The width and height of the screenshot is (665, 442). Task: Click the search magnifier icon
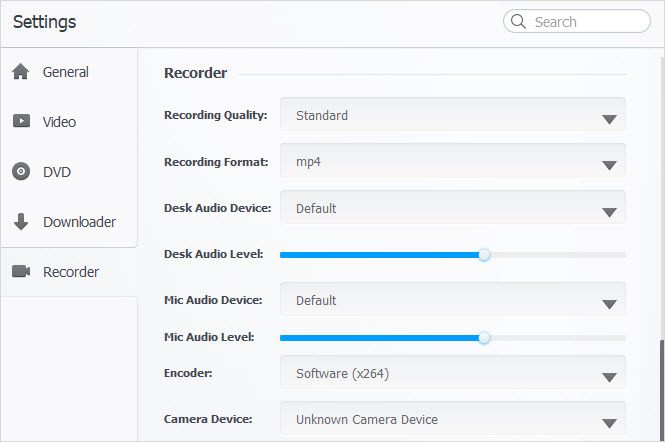519,21
